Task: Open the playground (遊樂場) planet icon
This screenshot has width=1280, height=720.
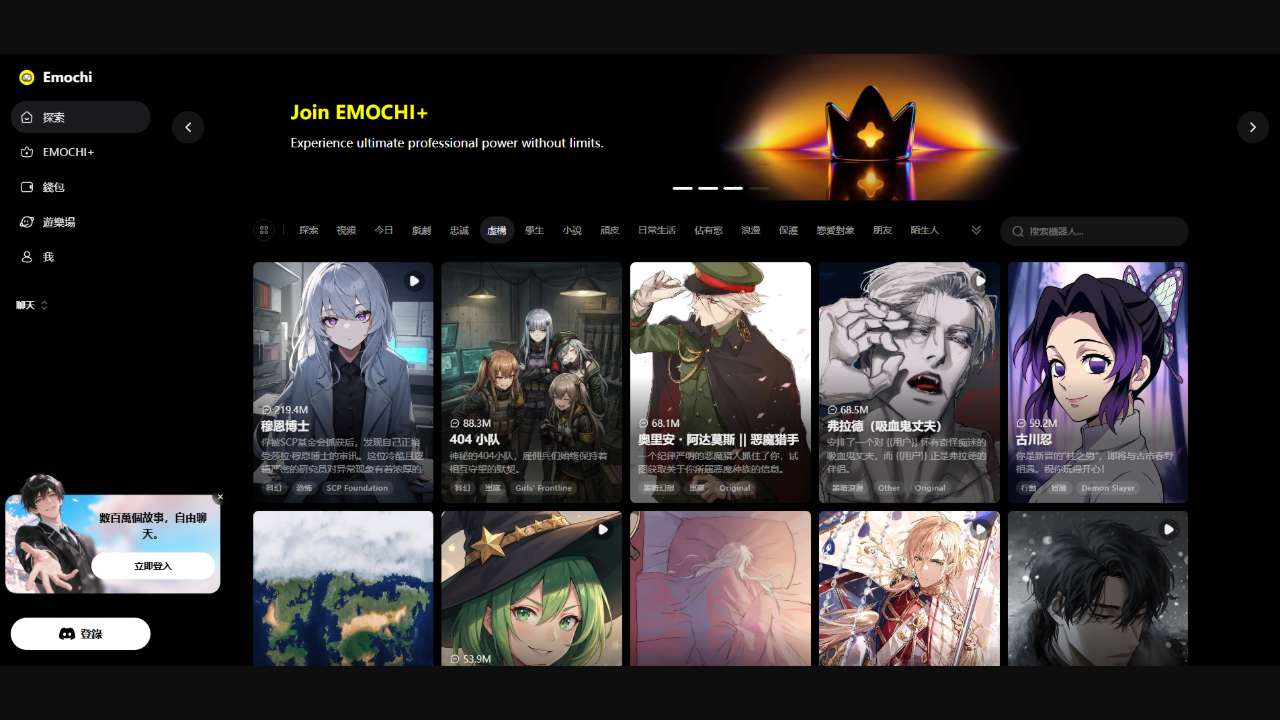Action: tap(27, 222)
